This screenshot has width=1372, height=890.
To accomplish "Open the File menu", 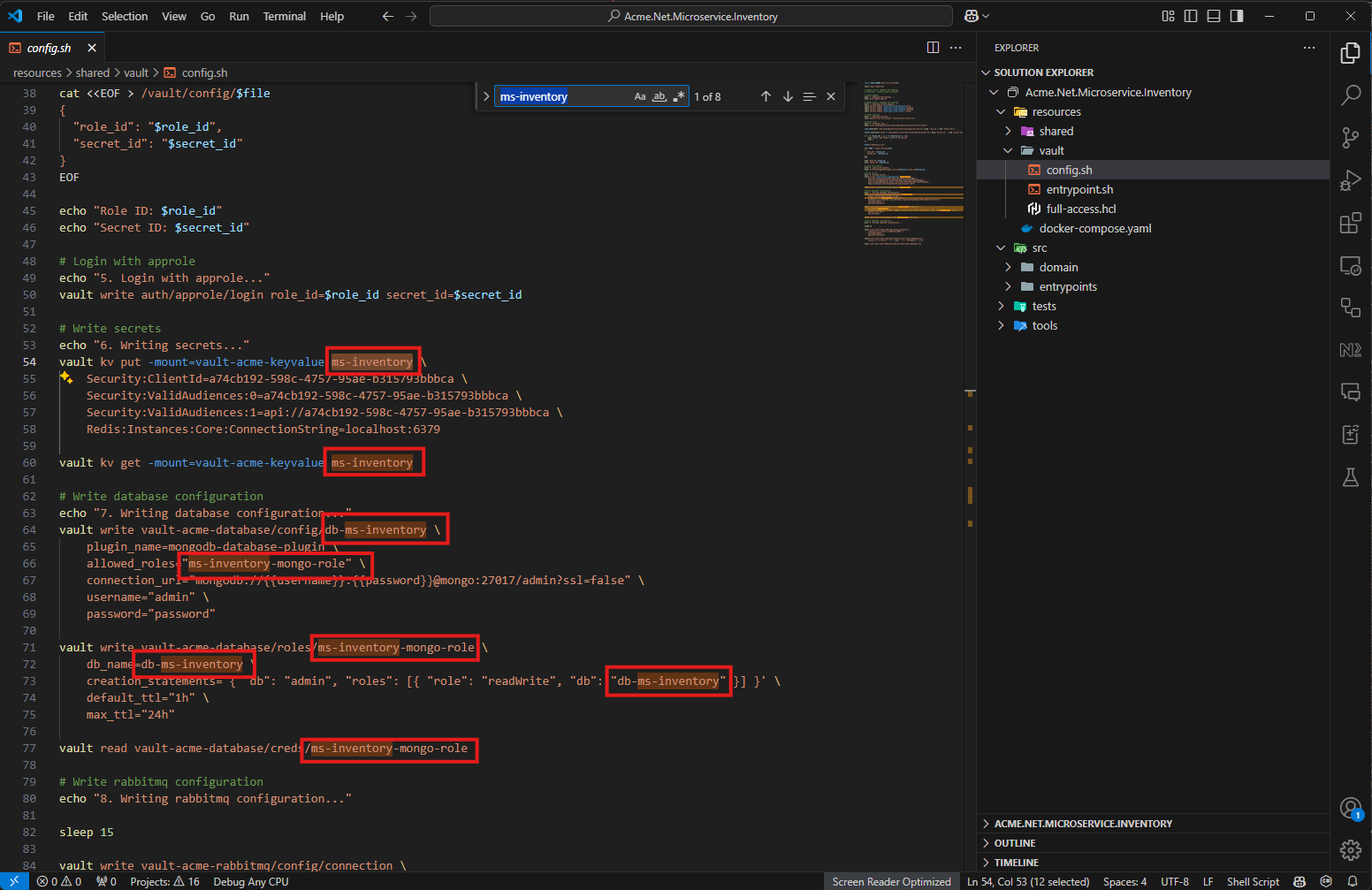I will (x=46, y=16).
